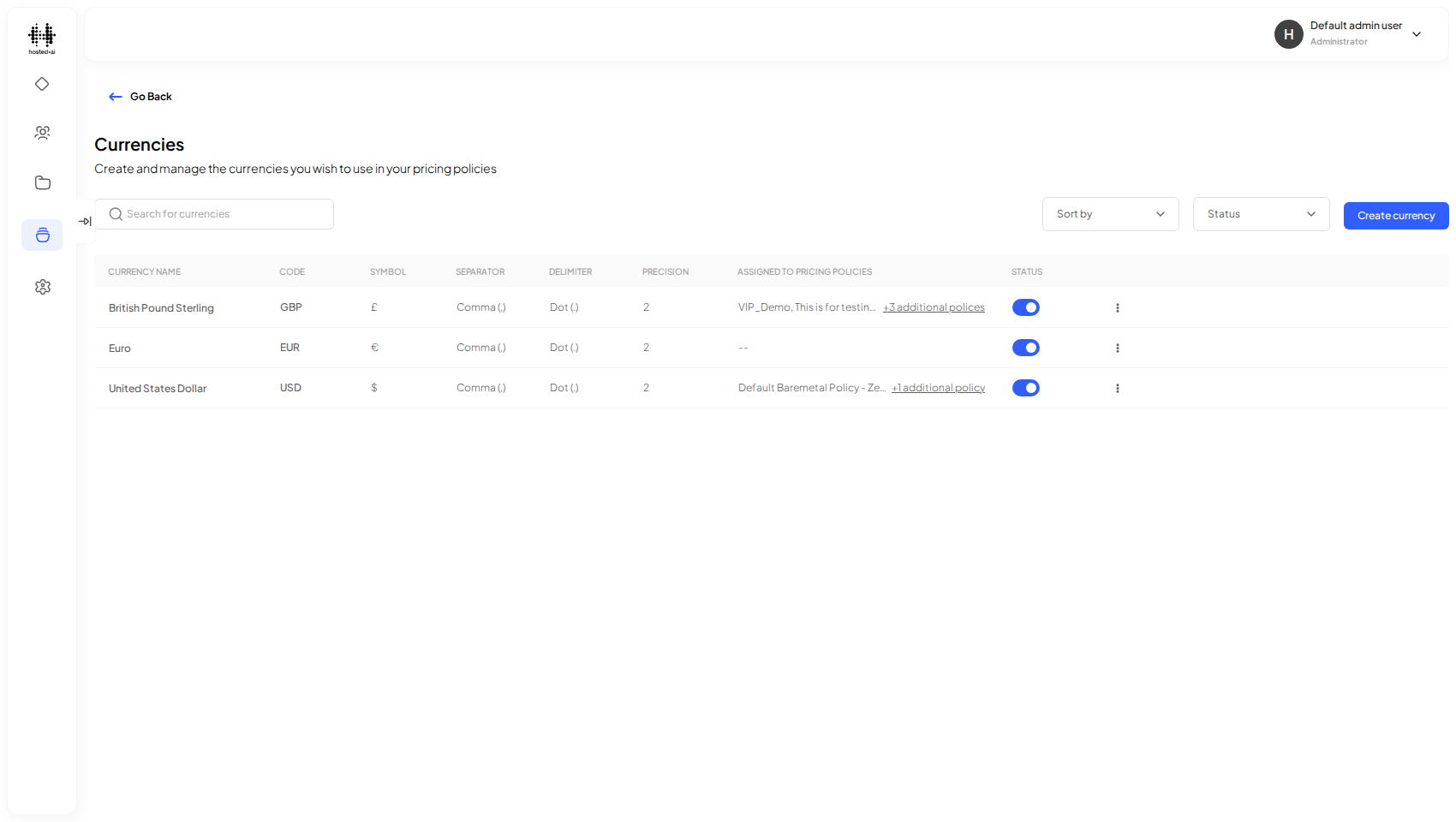Open the settings gear sidebar icon
The width and height of the screenshot is (1456, 822).
tap(42, 287)
